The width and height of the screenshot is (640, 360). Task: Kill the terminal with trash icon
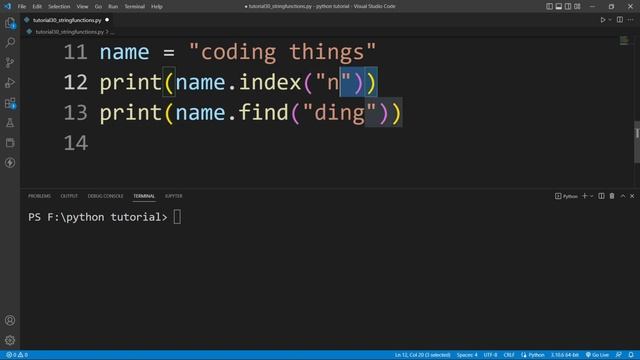coord(612,196)
